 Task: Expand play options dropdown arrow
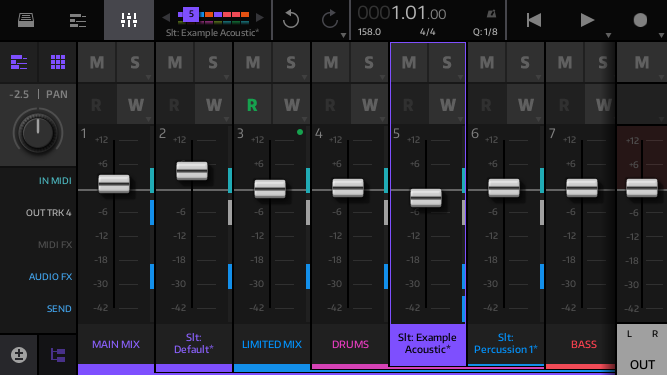coord(608,35)
